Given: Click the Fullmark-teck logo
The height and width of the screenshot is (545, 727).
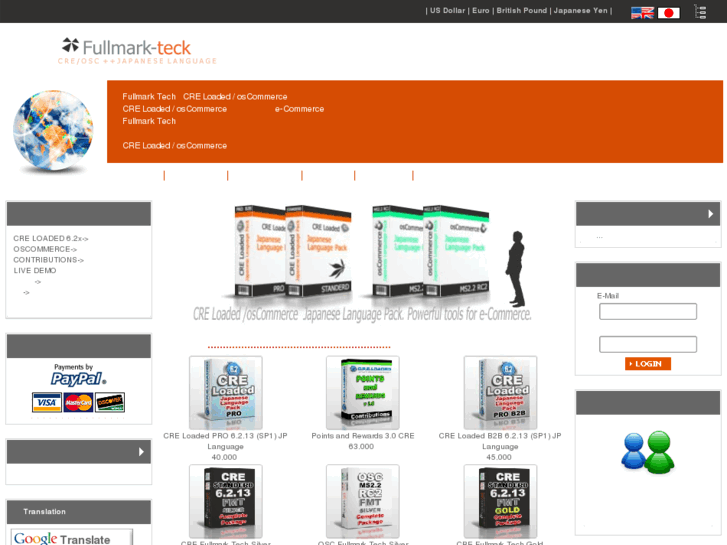Looking at the screenshot, I should coord(138,51).
